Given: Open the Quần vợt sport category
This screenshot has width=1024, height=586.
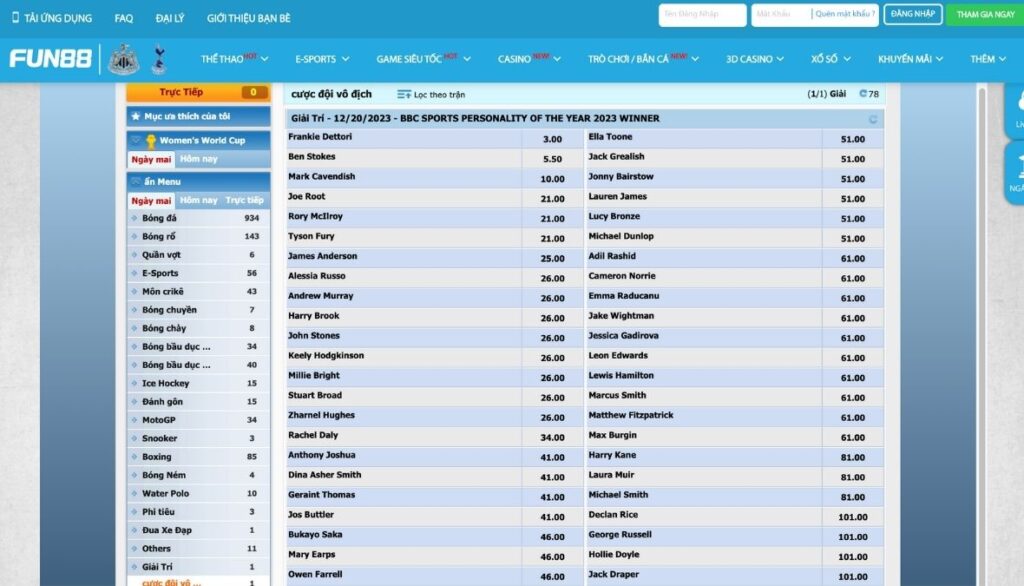Looking at the screenshot, I should [x=198, y=255].
